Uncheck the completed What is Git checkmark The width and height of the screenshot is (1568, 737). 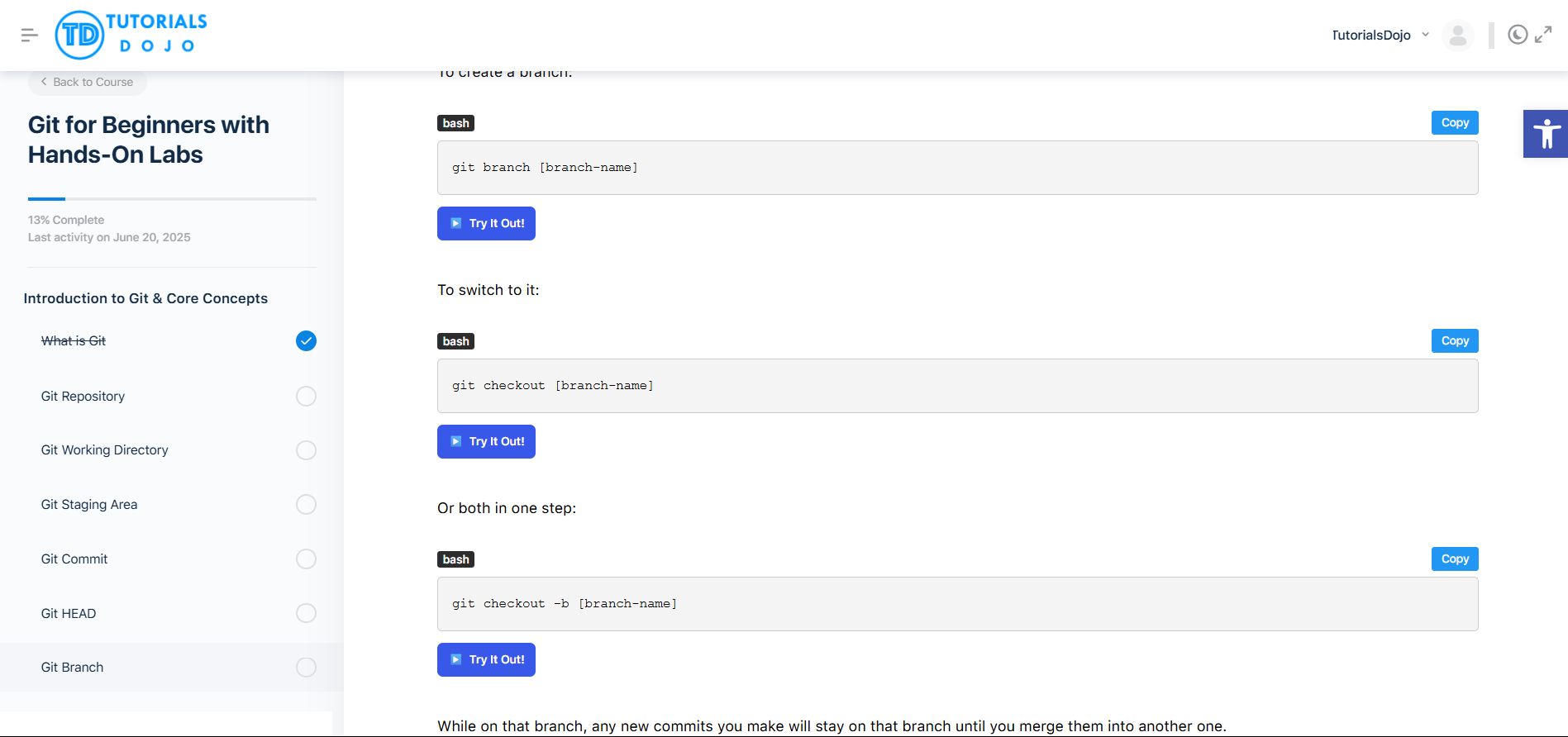click(x=306, y=341)
